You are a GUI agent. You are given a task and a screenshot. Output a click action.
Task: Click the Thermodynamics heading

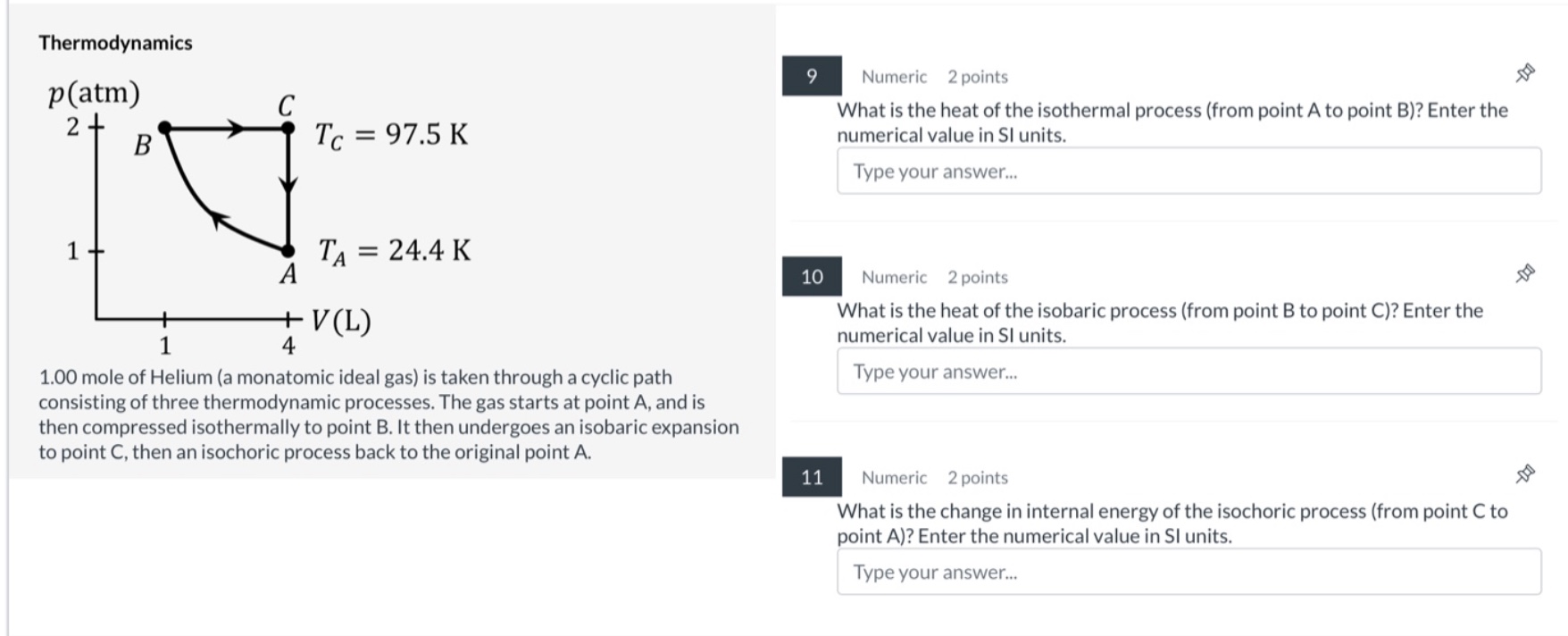point(114,42)
